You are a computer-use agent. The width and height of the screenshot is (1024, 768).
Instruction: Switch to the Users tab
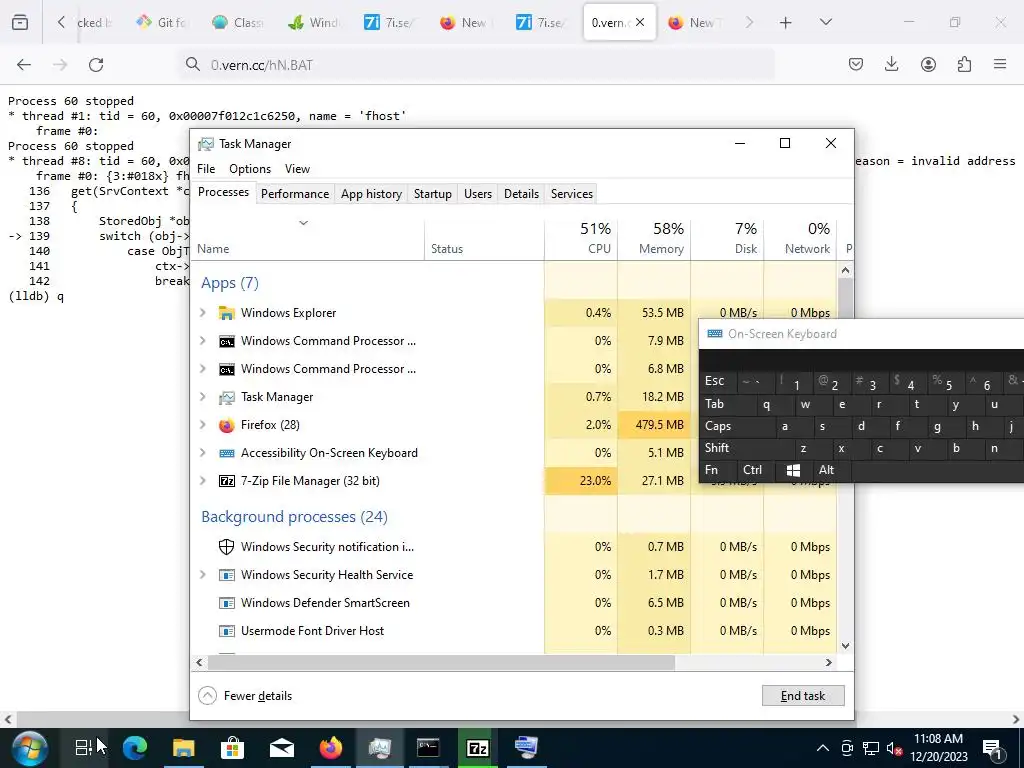477,194
